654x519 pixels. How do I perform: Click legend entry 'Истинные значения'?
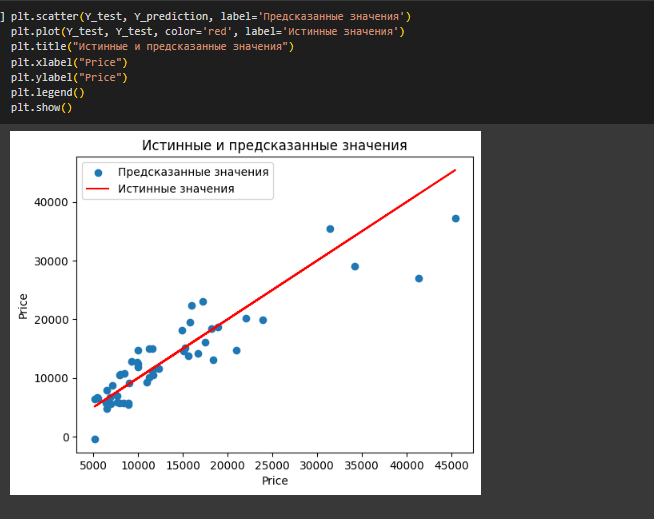[176, 189]
